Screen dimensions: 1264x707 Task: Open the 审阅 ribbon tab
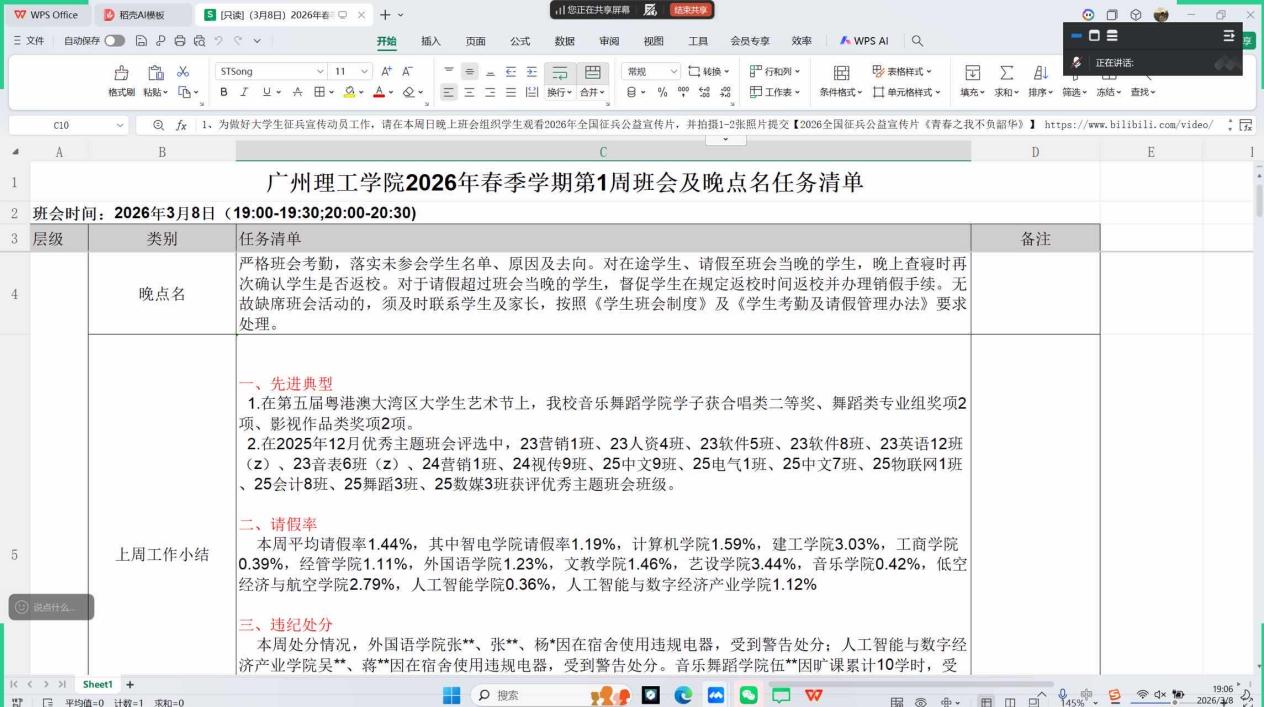point(608,41)
